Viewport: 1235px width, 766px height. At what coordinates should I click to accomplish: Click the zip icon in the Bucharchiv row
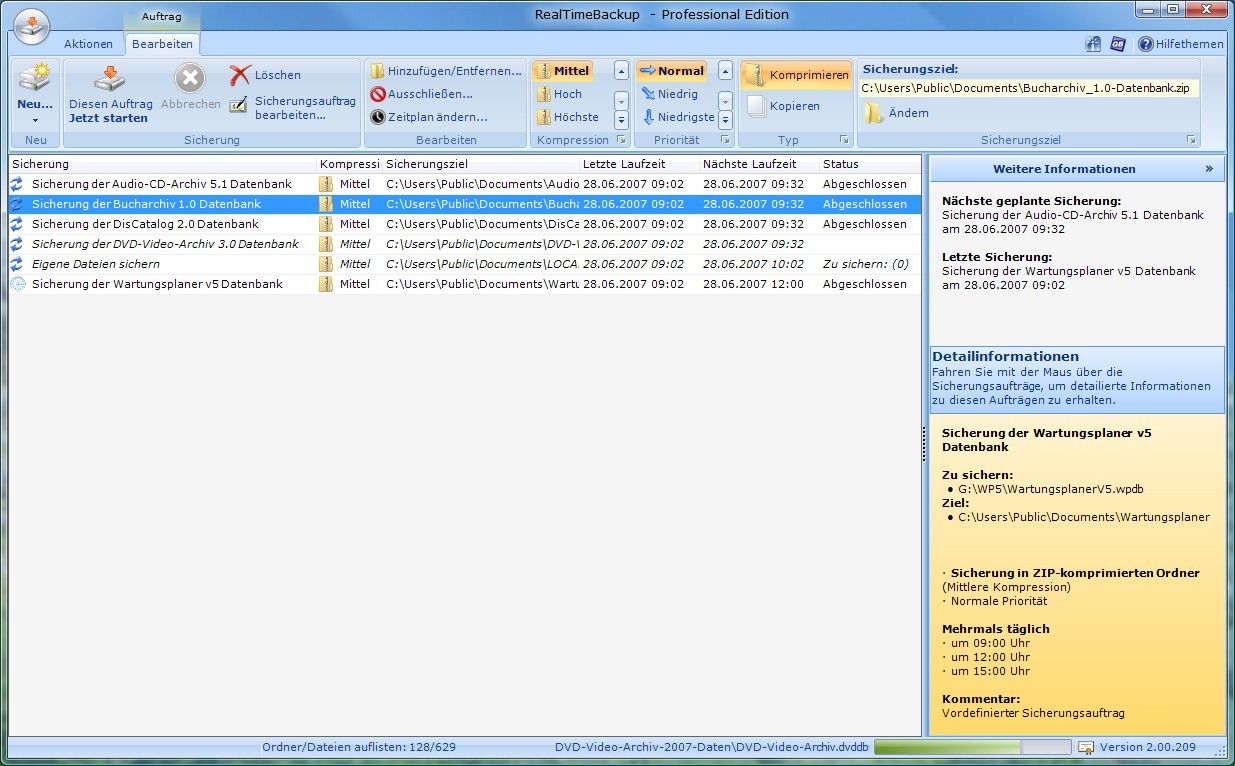click(326, 204)
